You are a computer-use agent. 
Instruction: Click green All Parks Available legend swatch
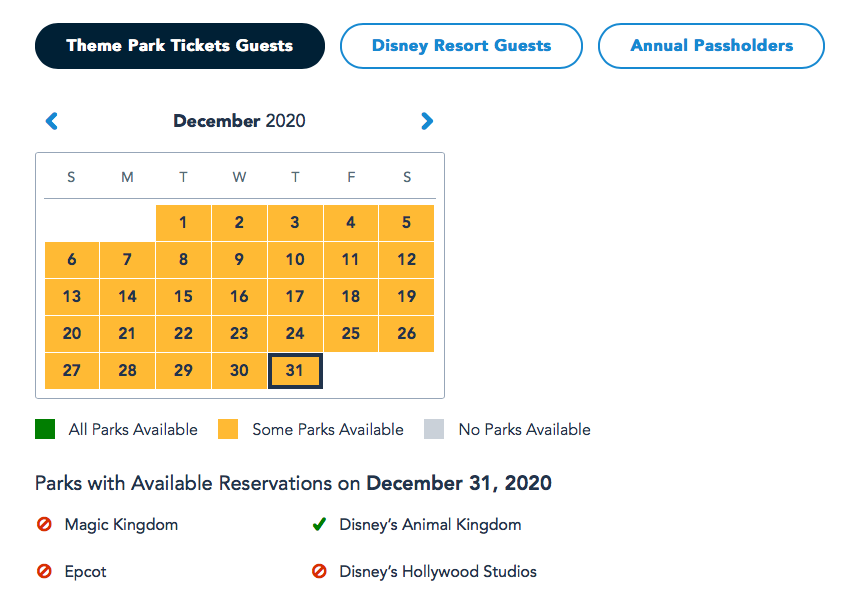[x=45, y=429]
